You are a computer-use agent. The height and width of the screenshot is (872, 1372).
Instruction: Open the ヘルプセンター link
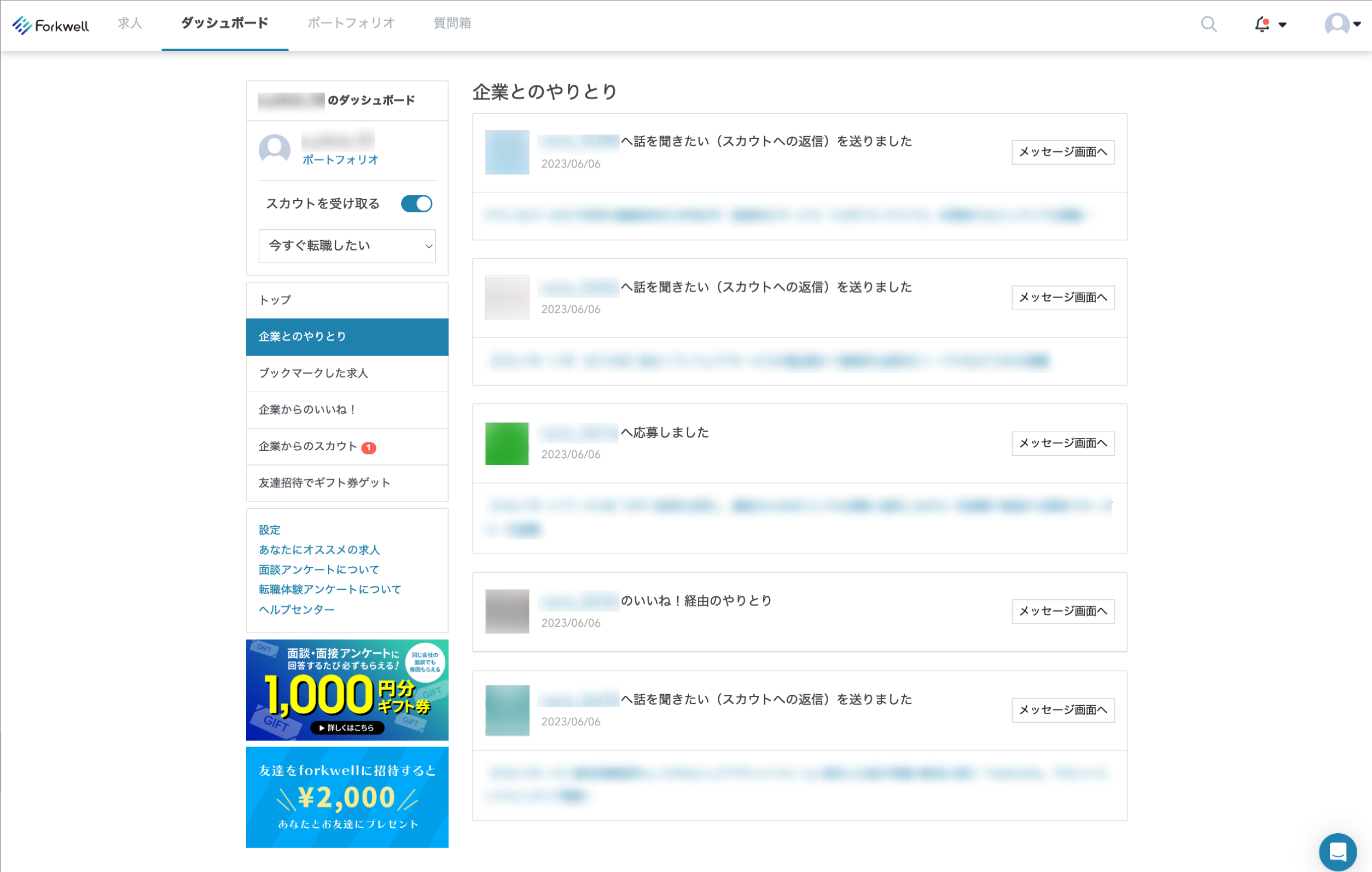pyautogui.click(x=297, y=609)
